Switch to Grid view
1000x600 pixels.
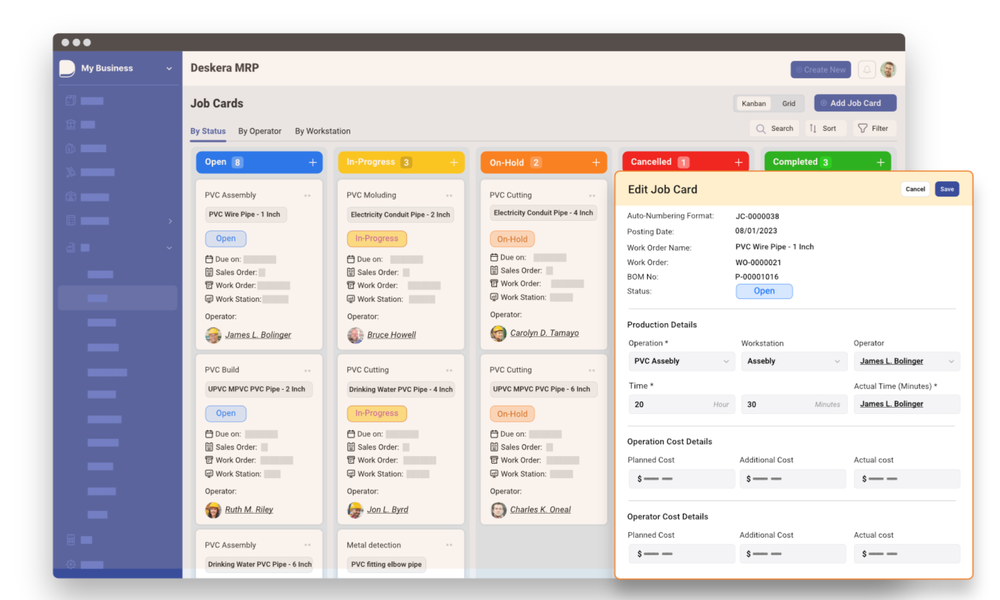[789, 103]
